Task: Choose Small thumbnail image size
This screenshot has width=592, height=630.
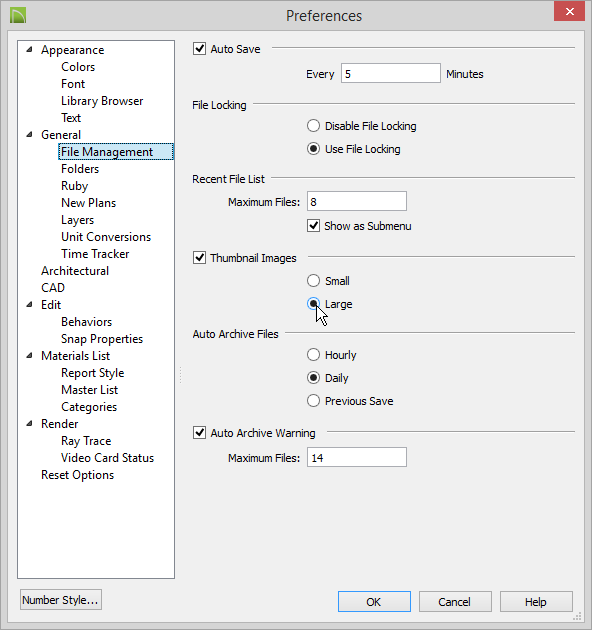Action: 313,280
